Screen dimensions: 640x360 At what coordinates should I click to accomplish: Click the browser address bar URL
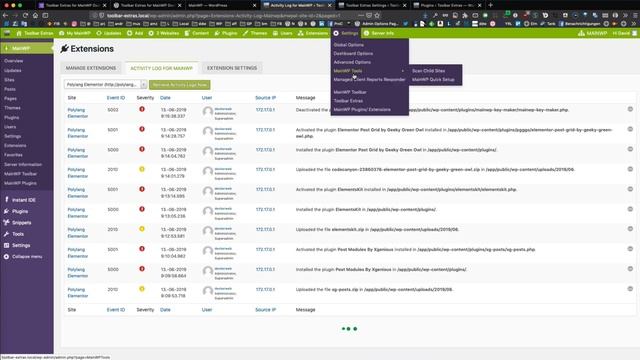[x=224, y=15]
